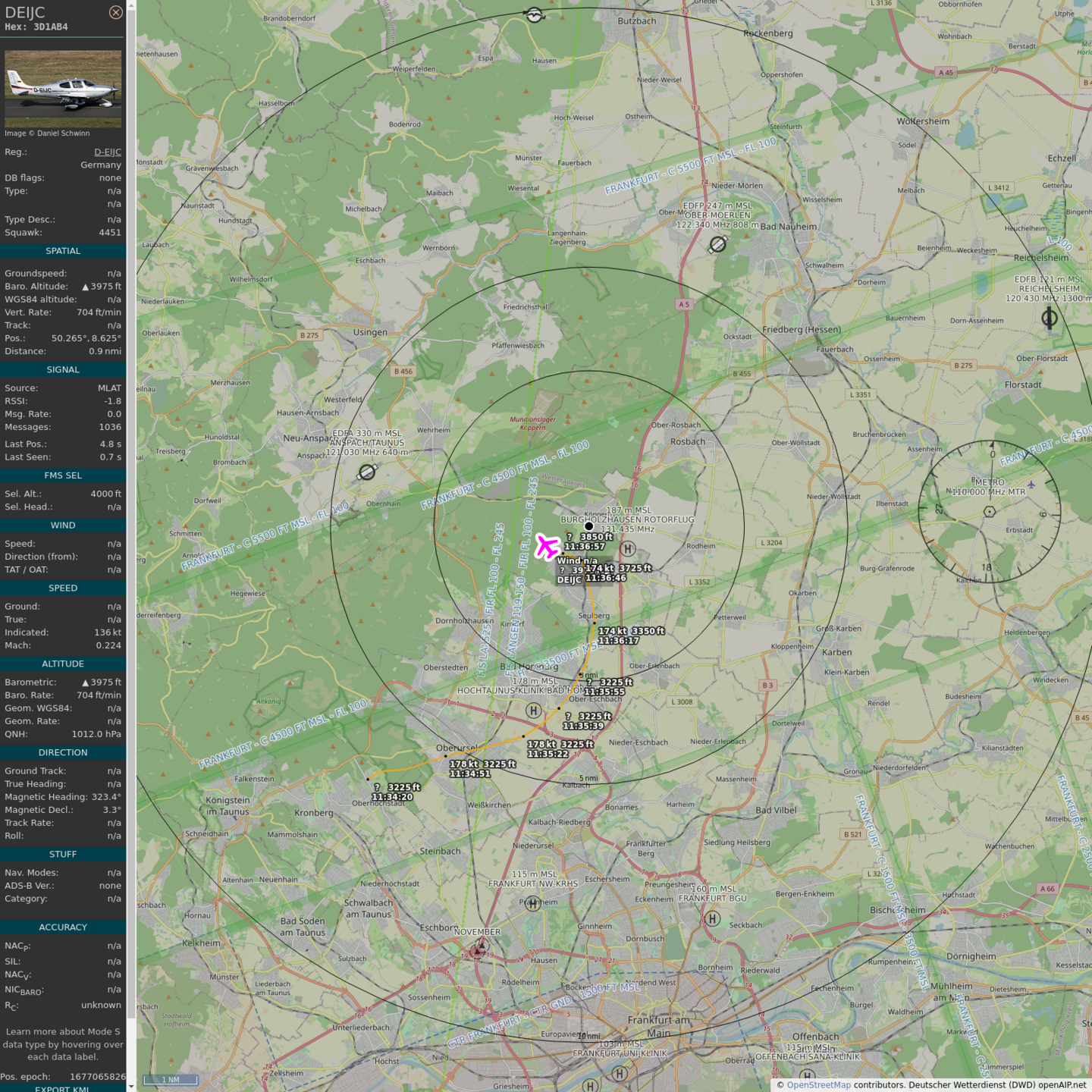Image resolution: width=1092 pixels, height=1092 pixels.
Task: Click the magenta DEIJC aircraft icon
Action: (547, 546)
